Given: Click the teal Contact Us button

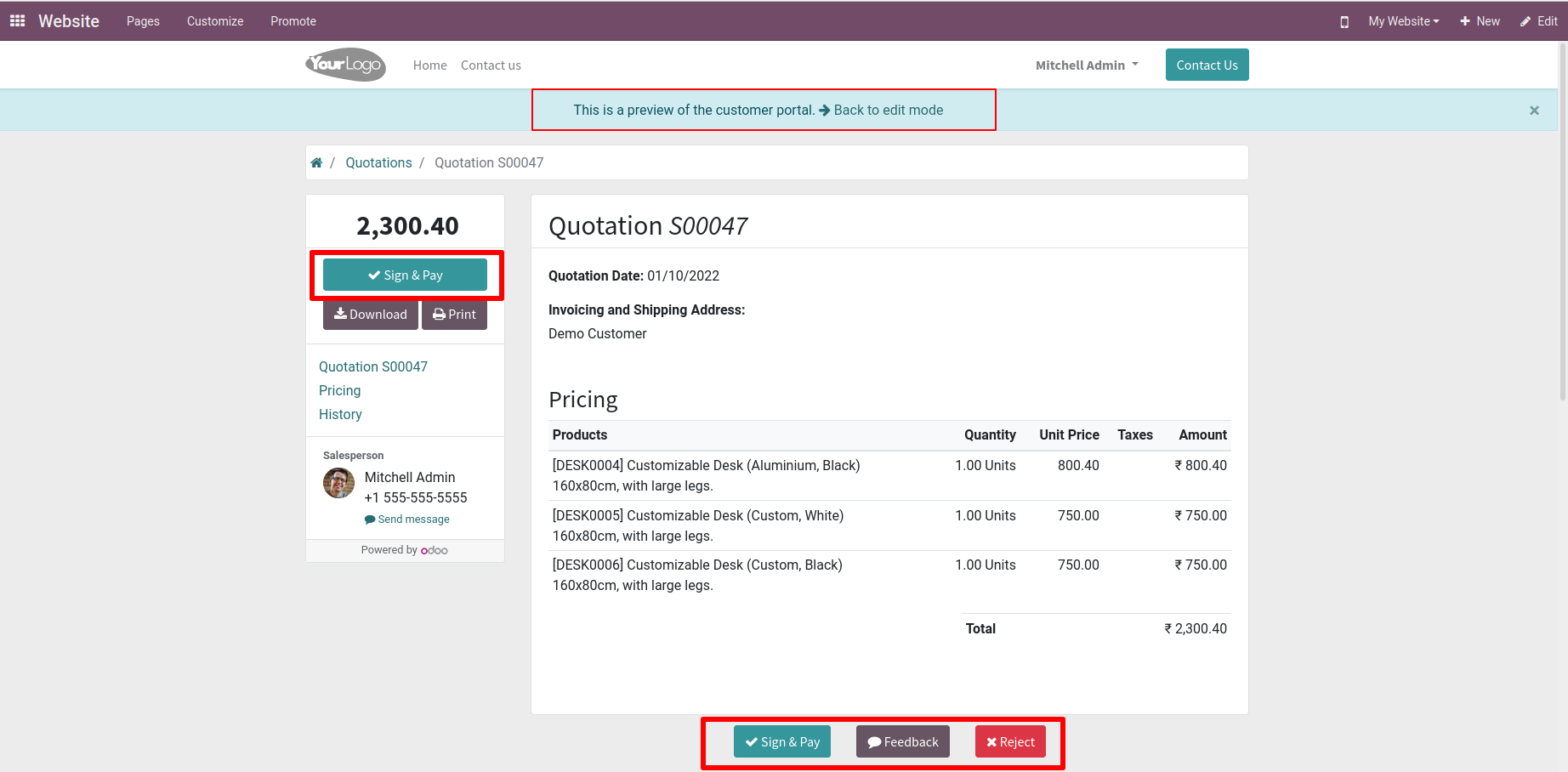Looking at the screenshot, I should coord(1207,65).
